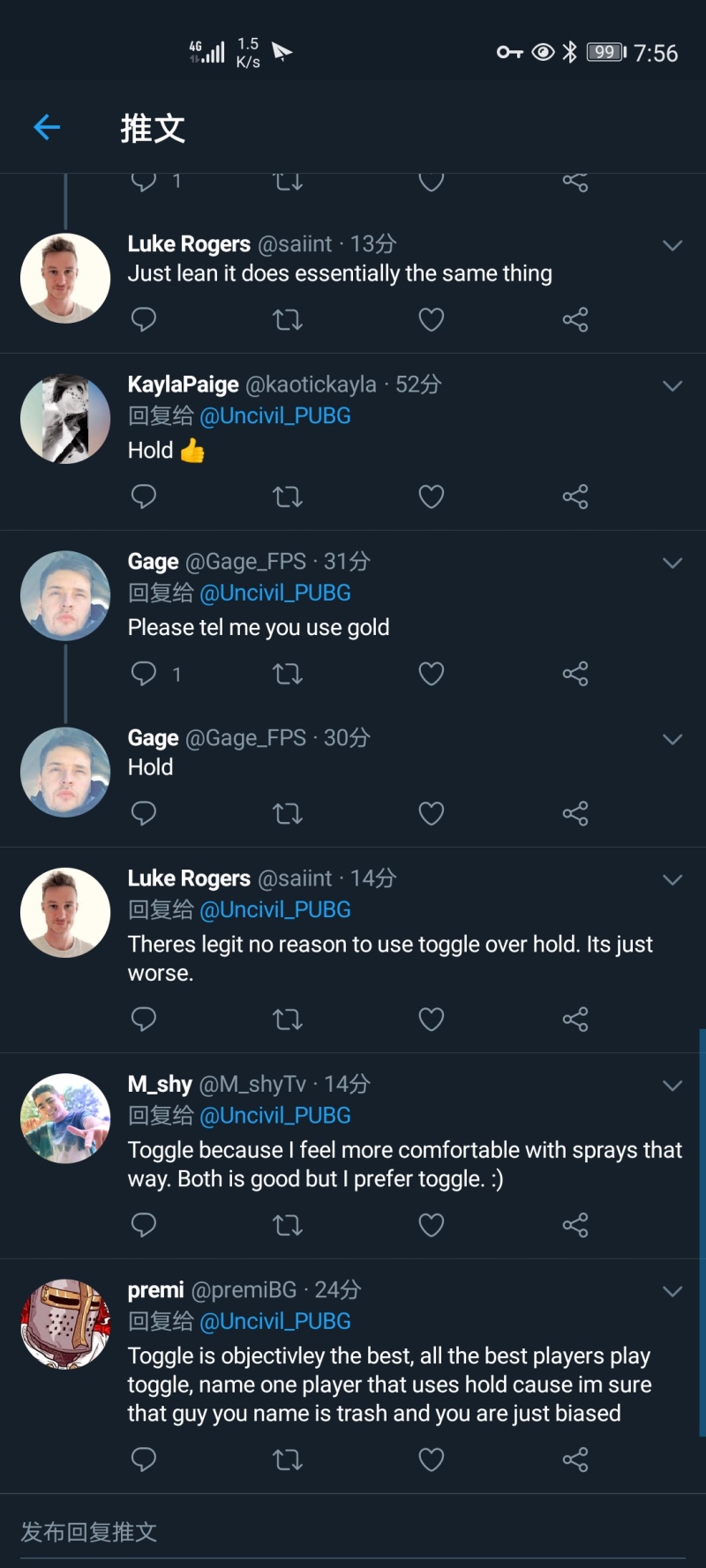Reply to Luke Rogers' lean tweet
This screenshot has width=706, height=1568.
point(143,319)
